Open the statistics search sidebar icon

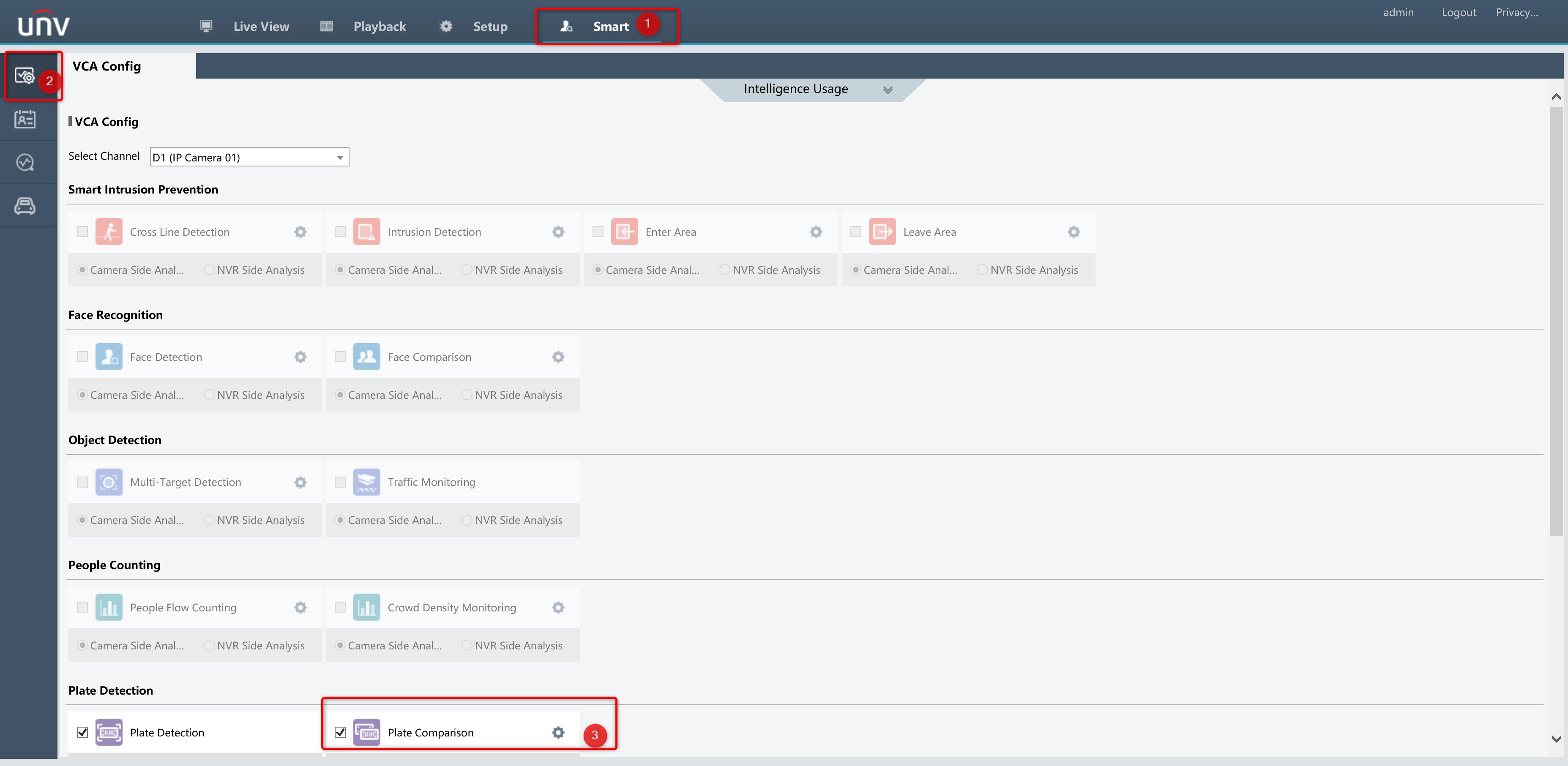pyautogui.click(x=25, y=162)
